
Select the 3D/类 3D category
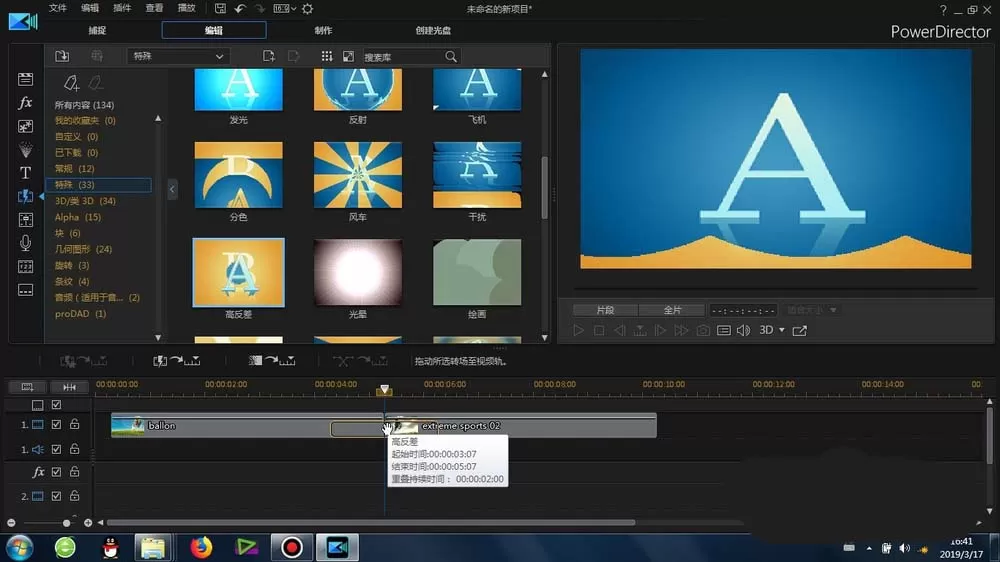85,201
